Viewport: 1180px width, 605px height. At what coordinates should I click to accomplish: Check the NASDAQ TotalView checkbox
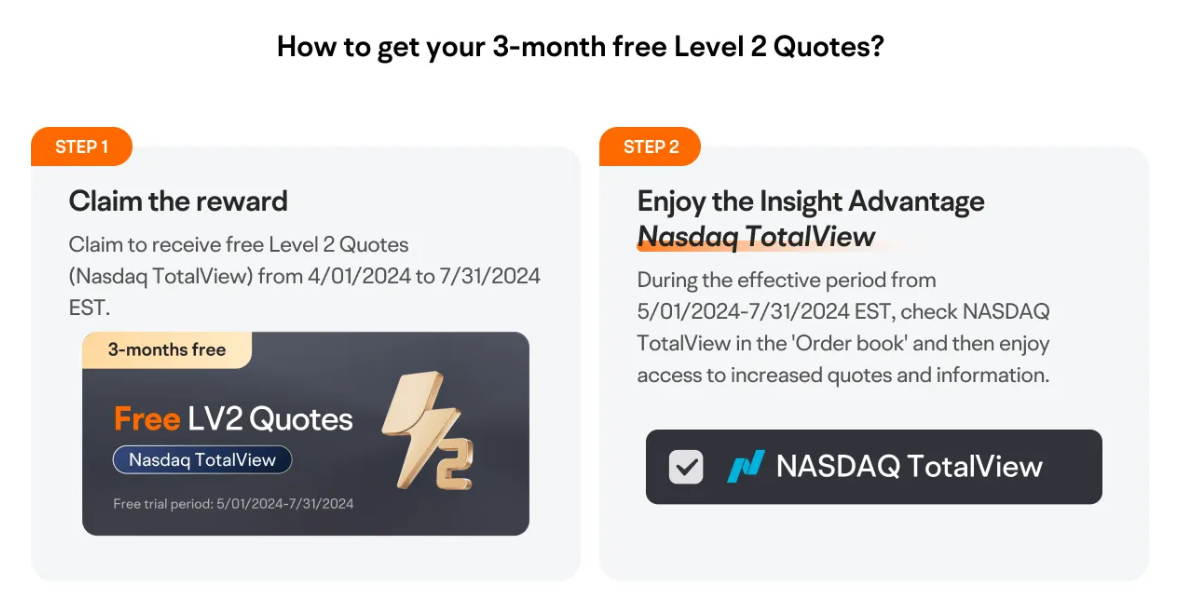pyautogui.click(x=686, y=467)
